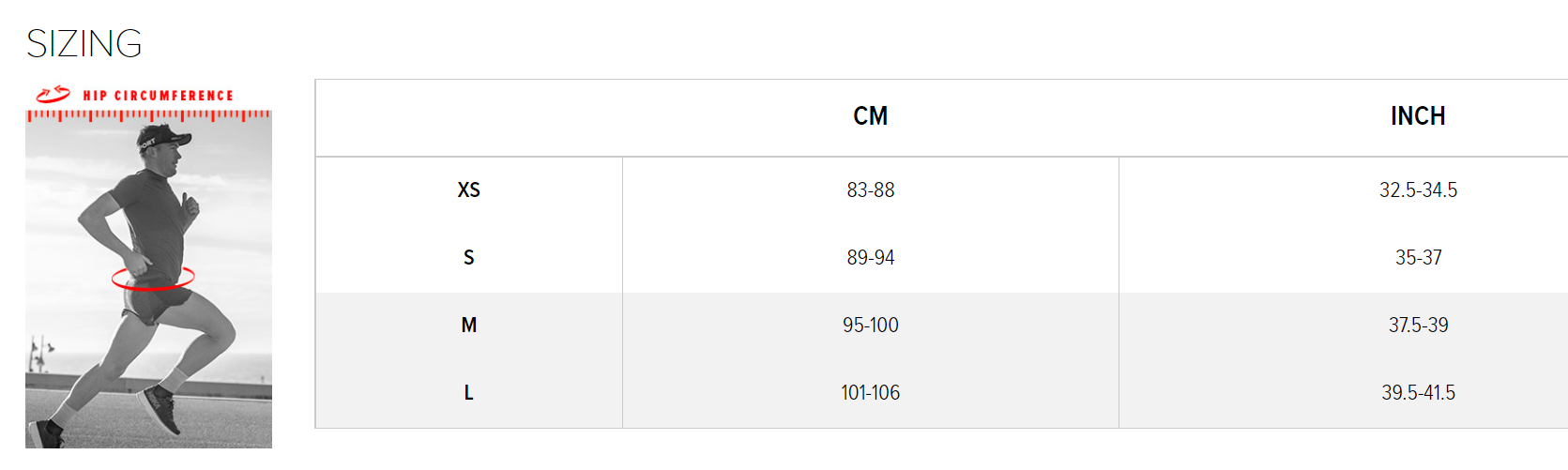Select the XS size row label
1568x470 pixels.
[x=468, y=190]
